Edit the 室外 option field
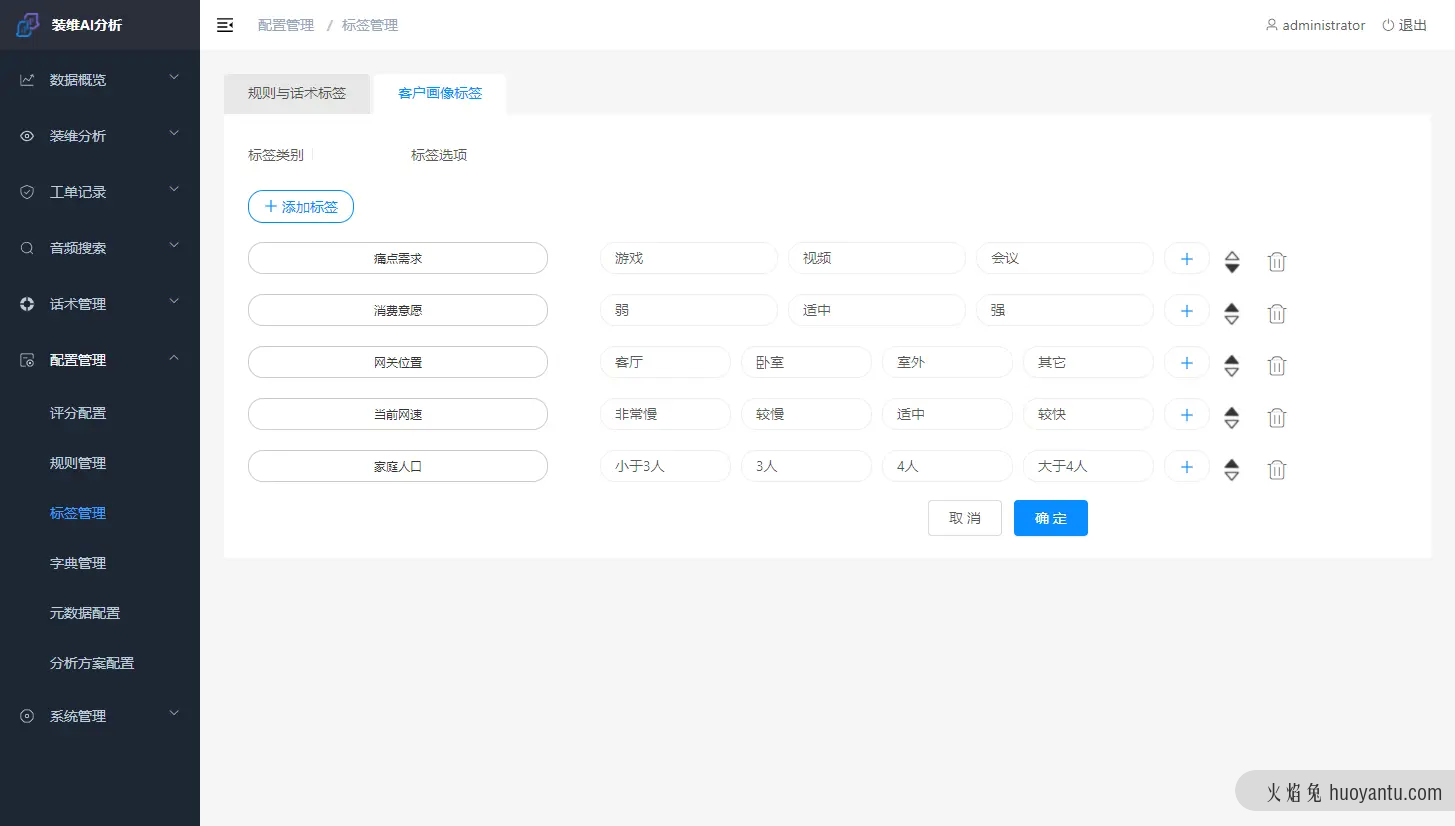This screenshot has width=1455, height=826. [x=947, y=362]
